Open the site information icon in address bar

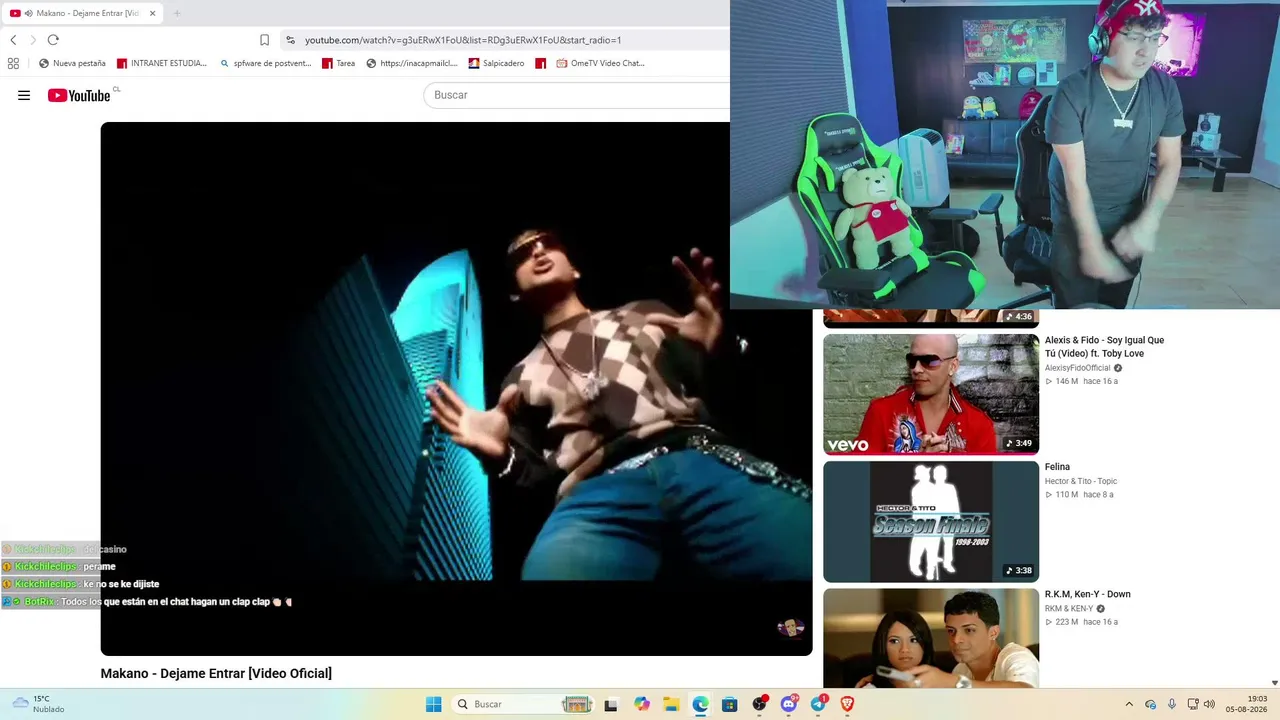pyautogui.click(x=290, y=40)
